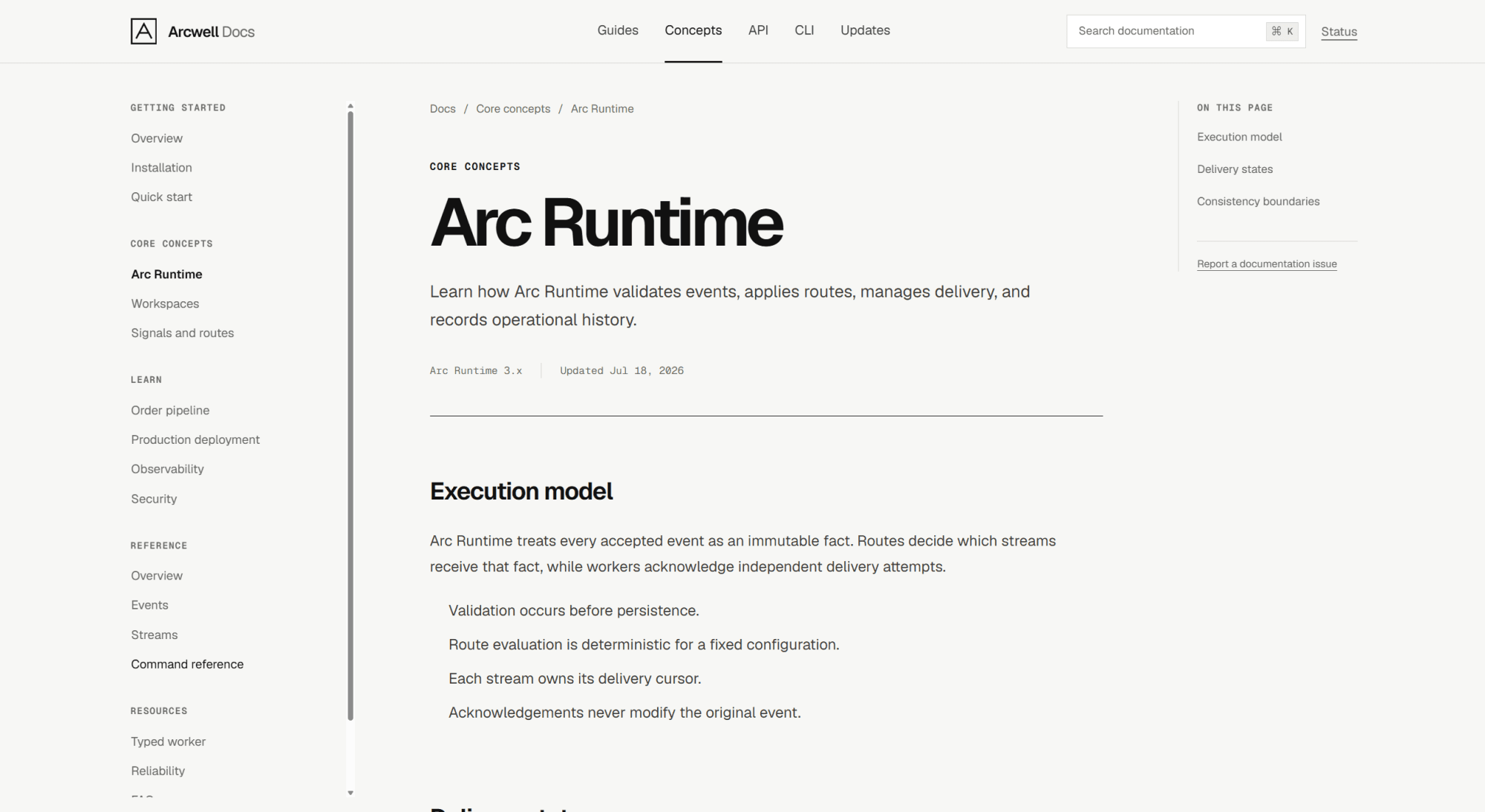The image size is (1485, 812).
Task: Go to the Installation page
Action: tap(161, 168)
